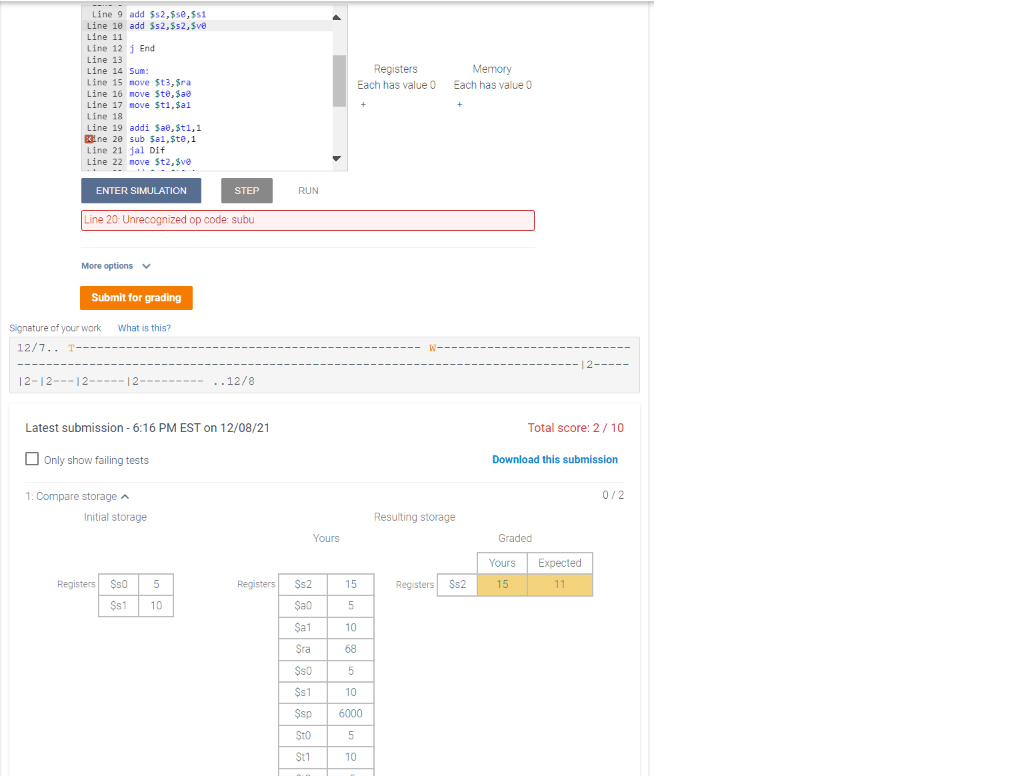Click the ENTER SIMULATION button

tap(140, 190)
